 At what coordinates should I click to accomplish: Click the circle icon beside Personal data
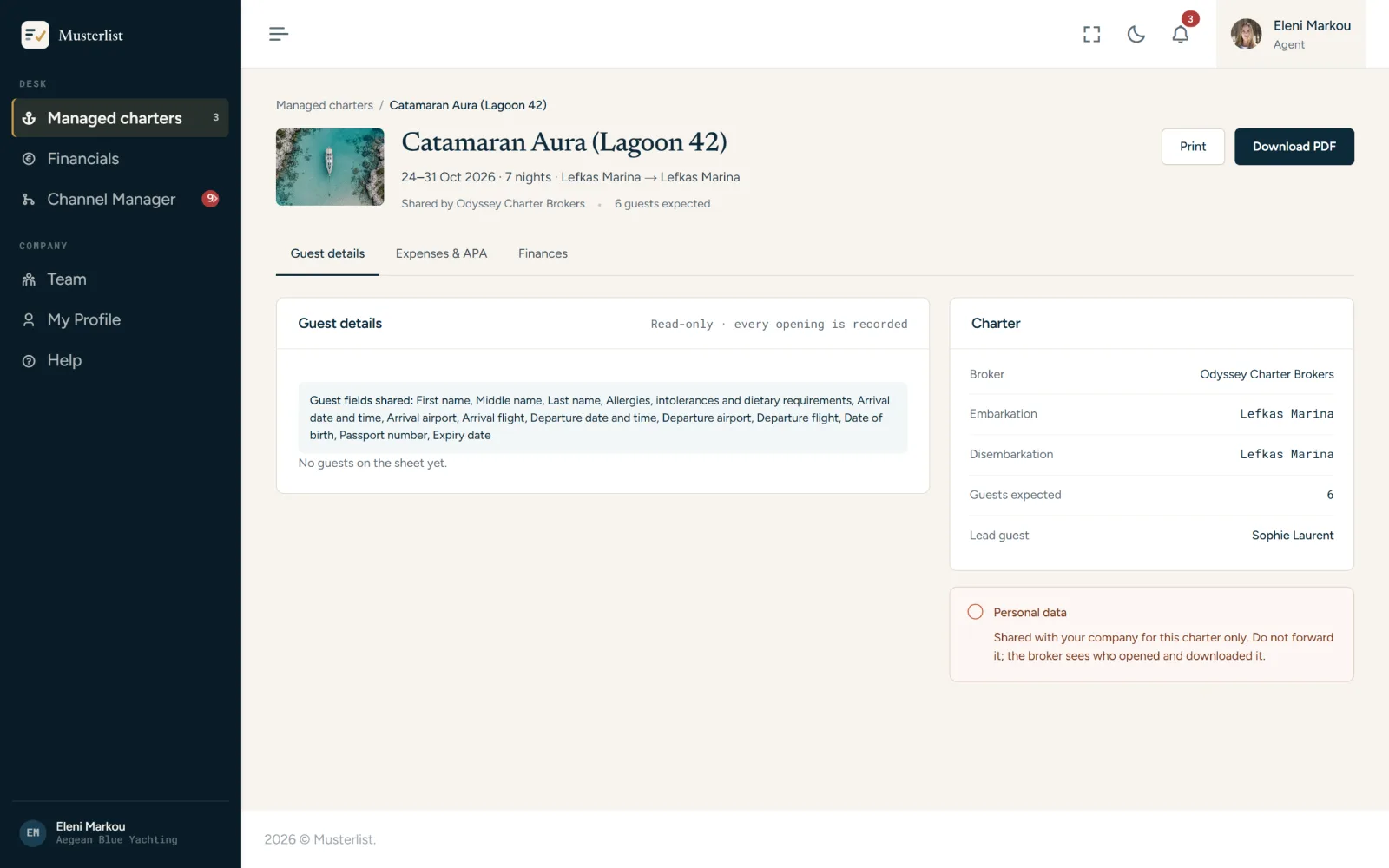point(975,612)
